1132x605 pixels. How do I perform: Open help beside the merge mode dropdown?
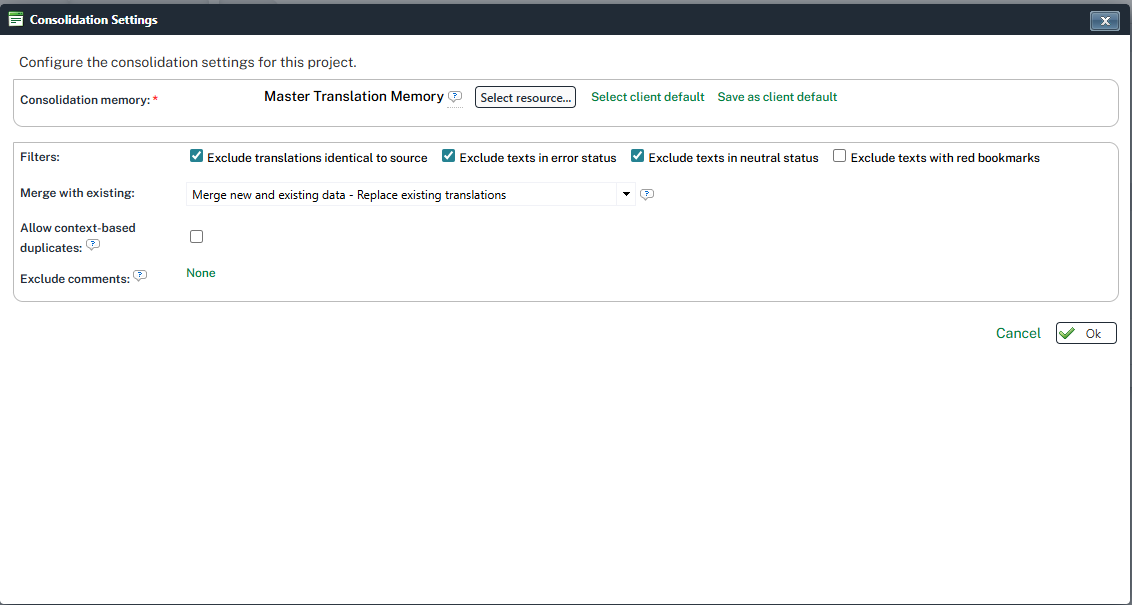click(x=647, y=194)
